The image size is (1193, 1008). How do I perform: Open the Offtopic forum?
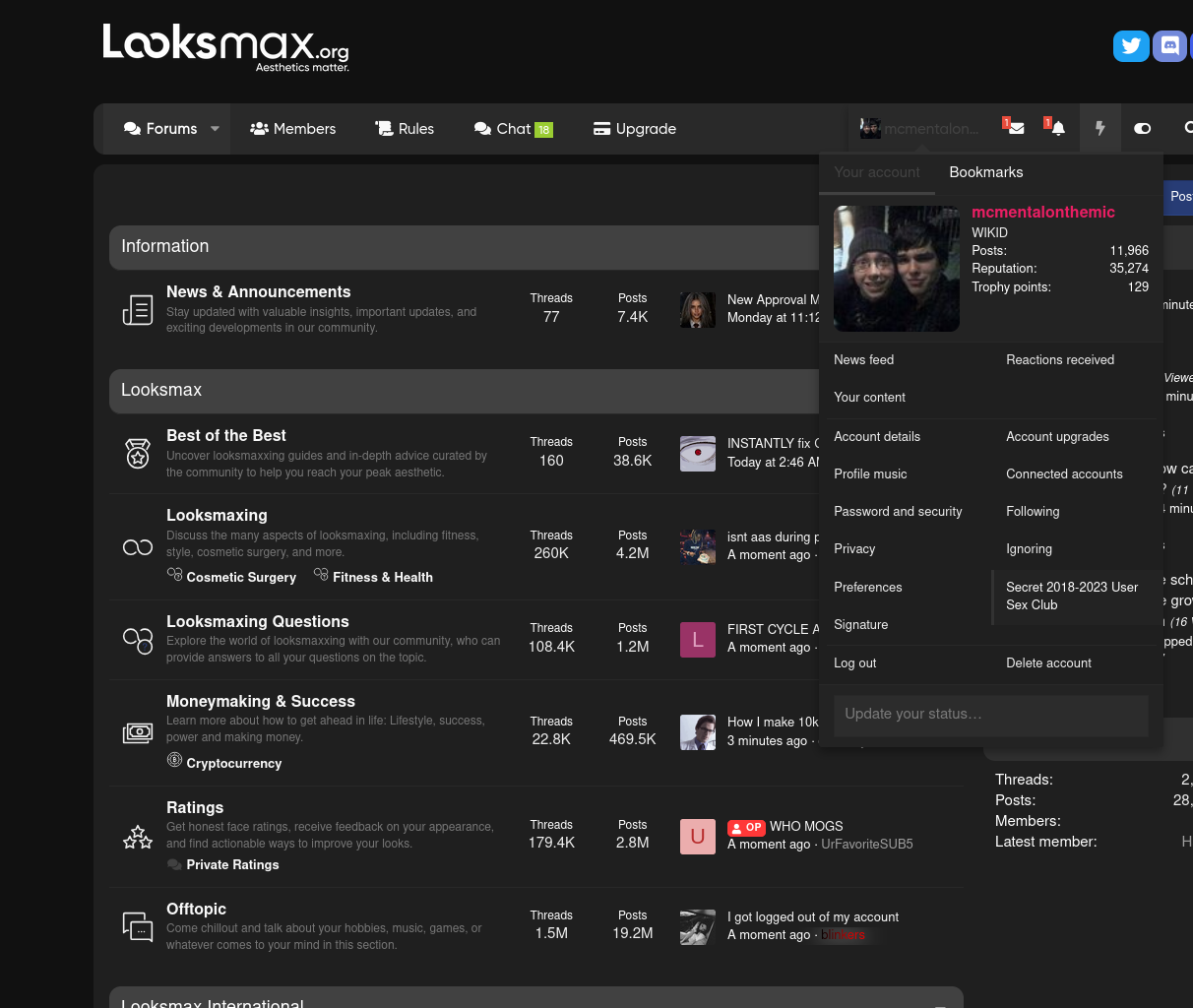click(196, 910)
